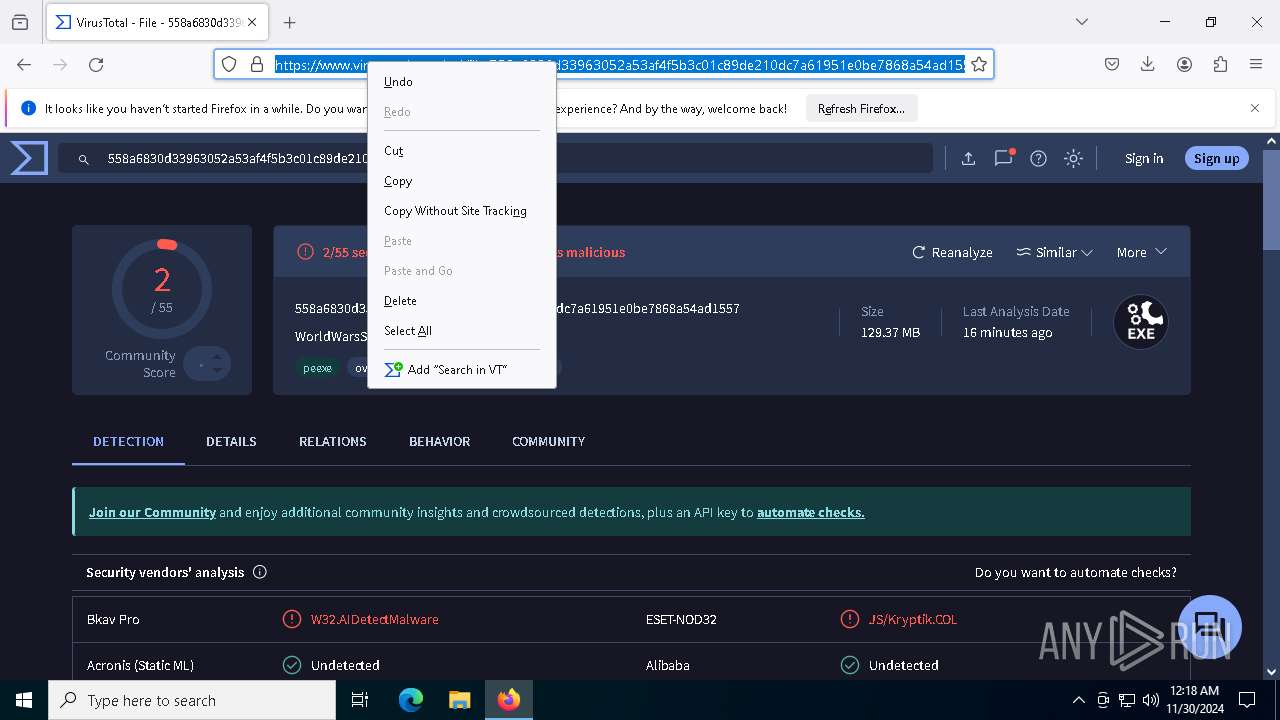Screen dimensions: 1280x720
Task: Open the Firefox downloads icon
Action: 1147,64
